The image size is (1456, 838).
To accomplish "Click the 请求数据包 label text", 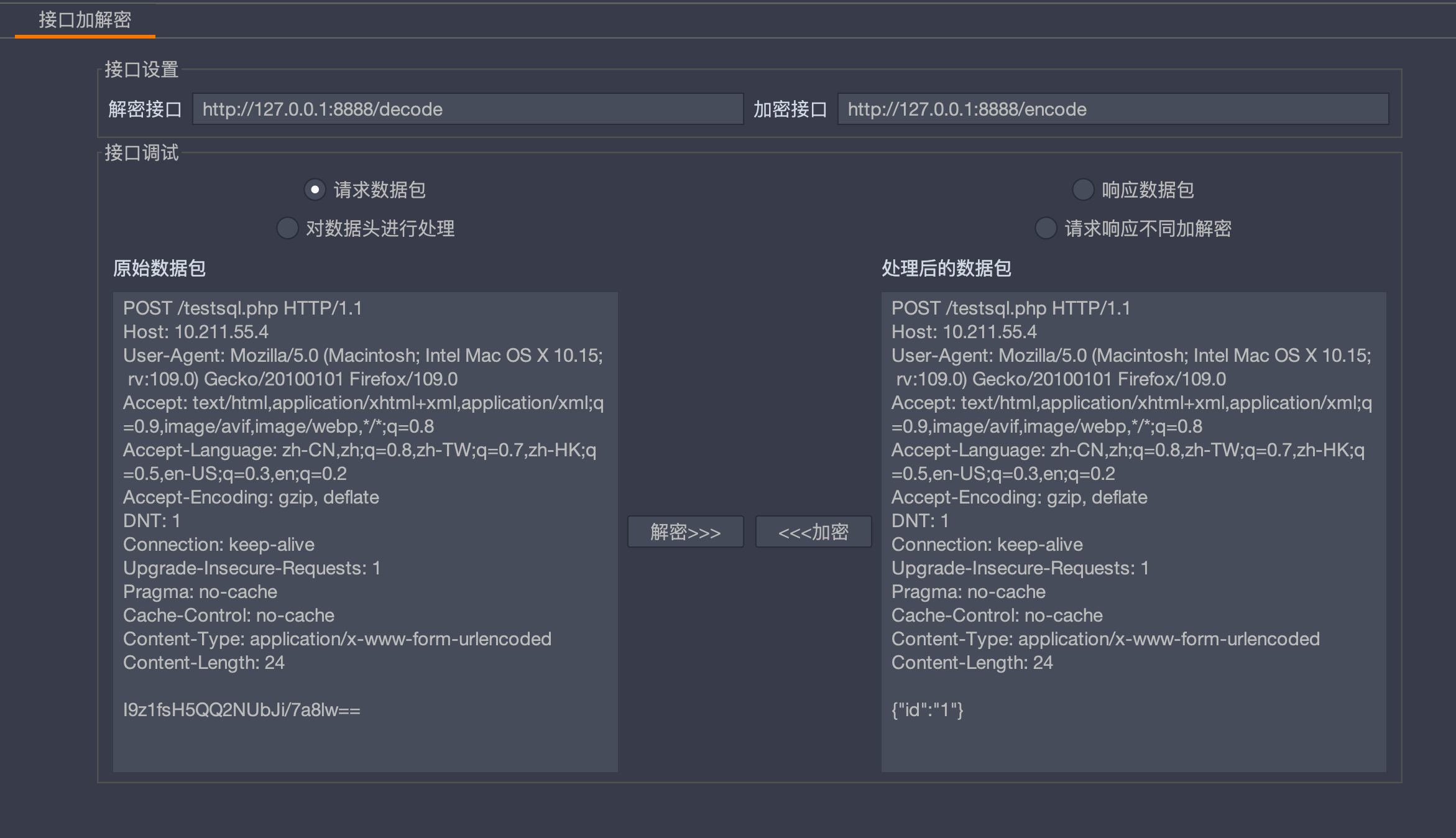I will (379, 190).
